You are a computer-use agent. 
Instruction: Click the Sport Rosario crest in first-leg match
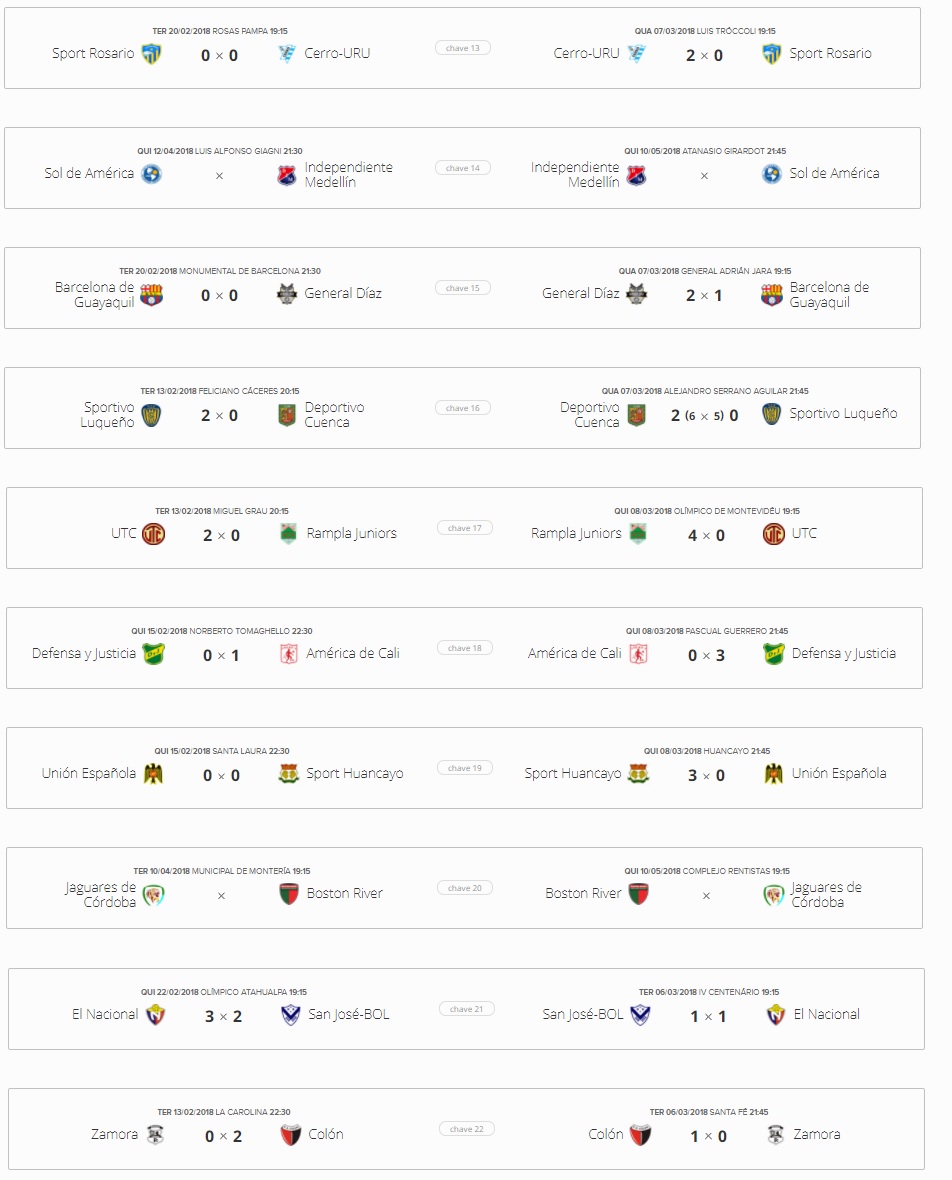tap(151, 54)
